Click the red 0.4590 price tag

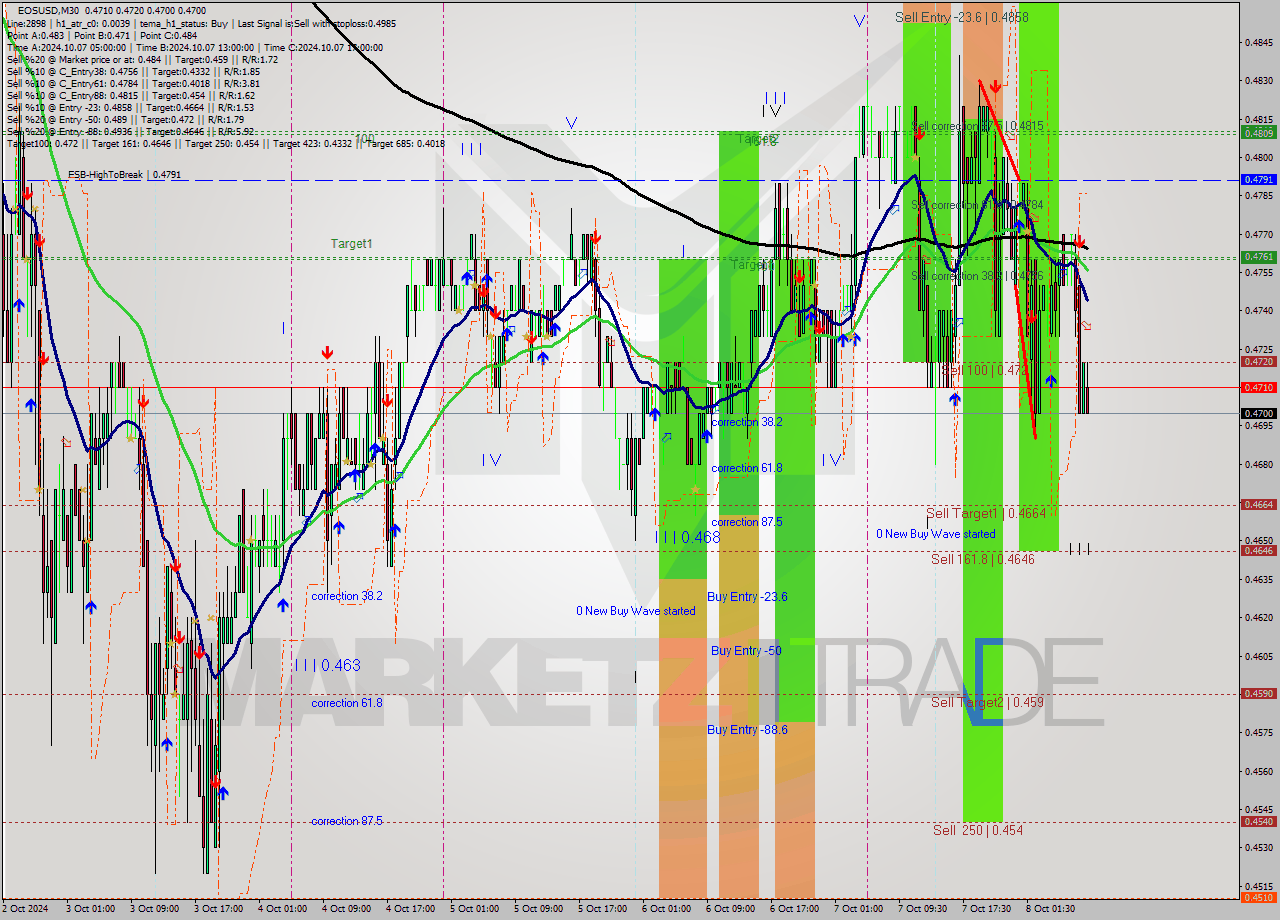[x=1258, y=694]
